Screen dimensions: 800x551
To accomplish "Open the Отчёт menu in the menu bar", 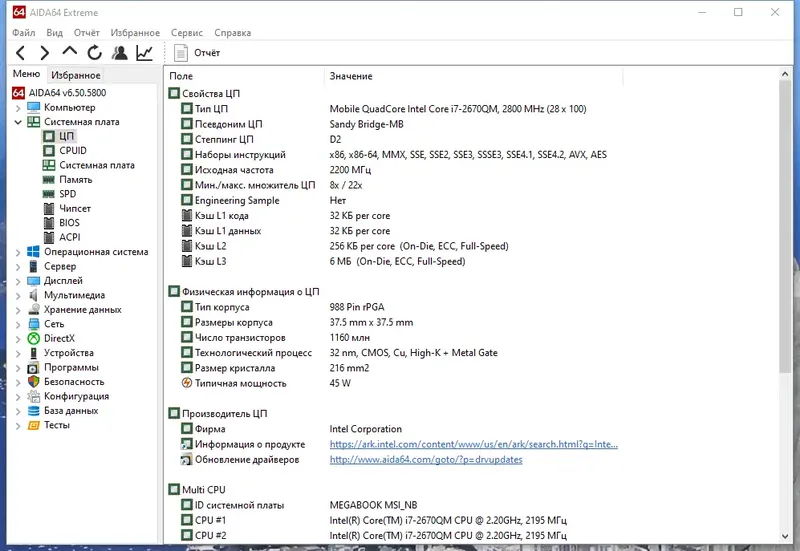I will pyautogui.click(x=86, y=33).
